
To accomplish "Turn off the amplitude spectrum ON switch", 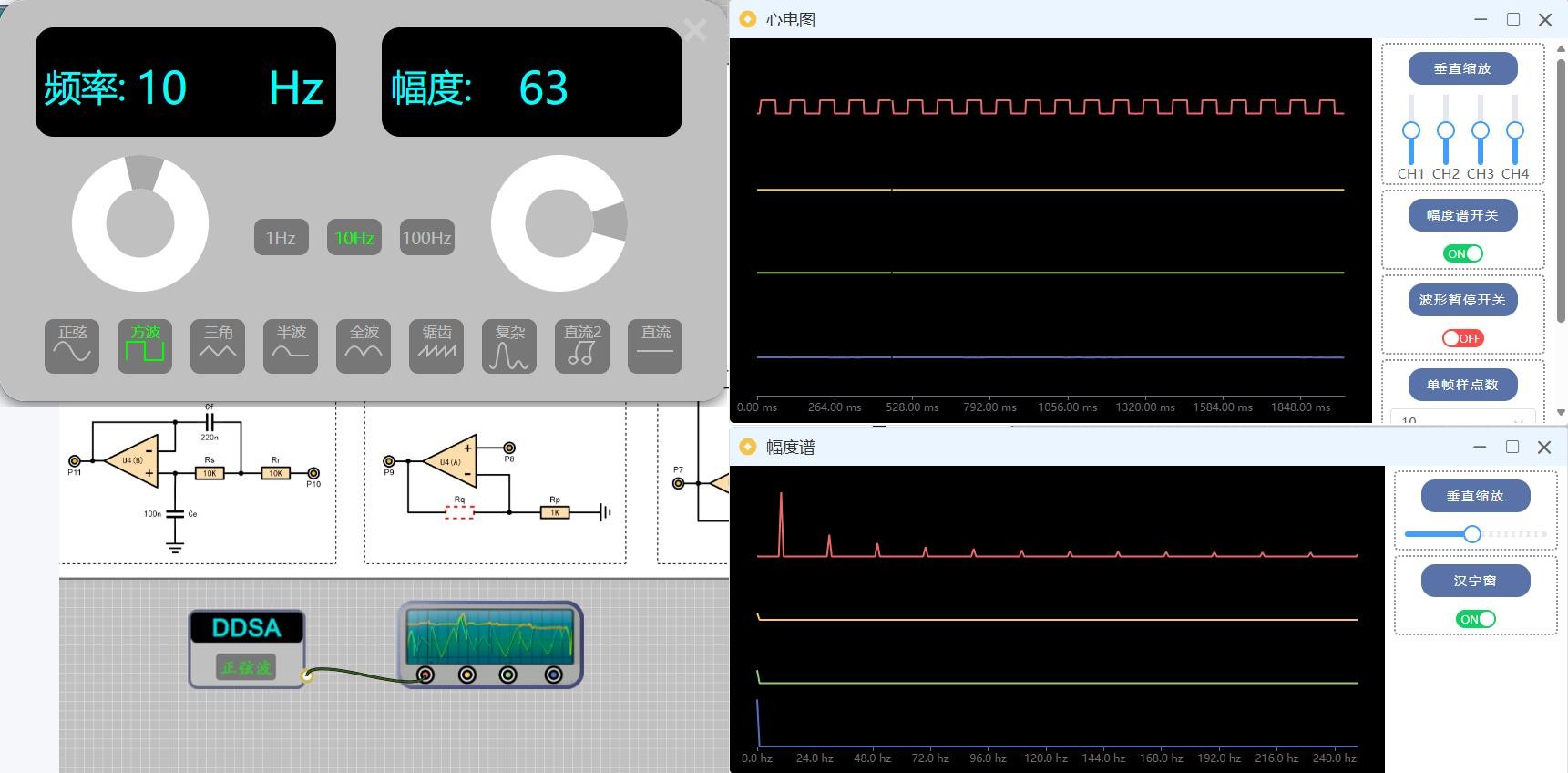I will [x=1463, y=253].
